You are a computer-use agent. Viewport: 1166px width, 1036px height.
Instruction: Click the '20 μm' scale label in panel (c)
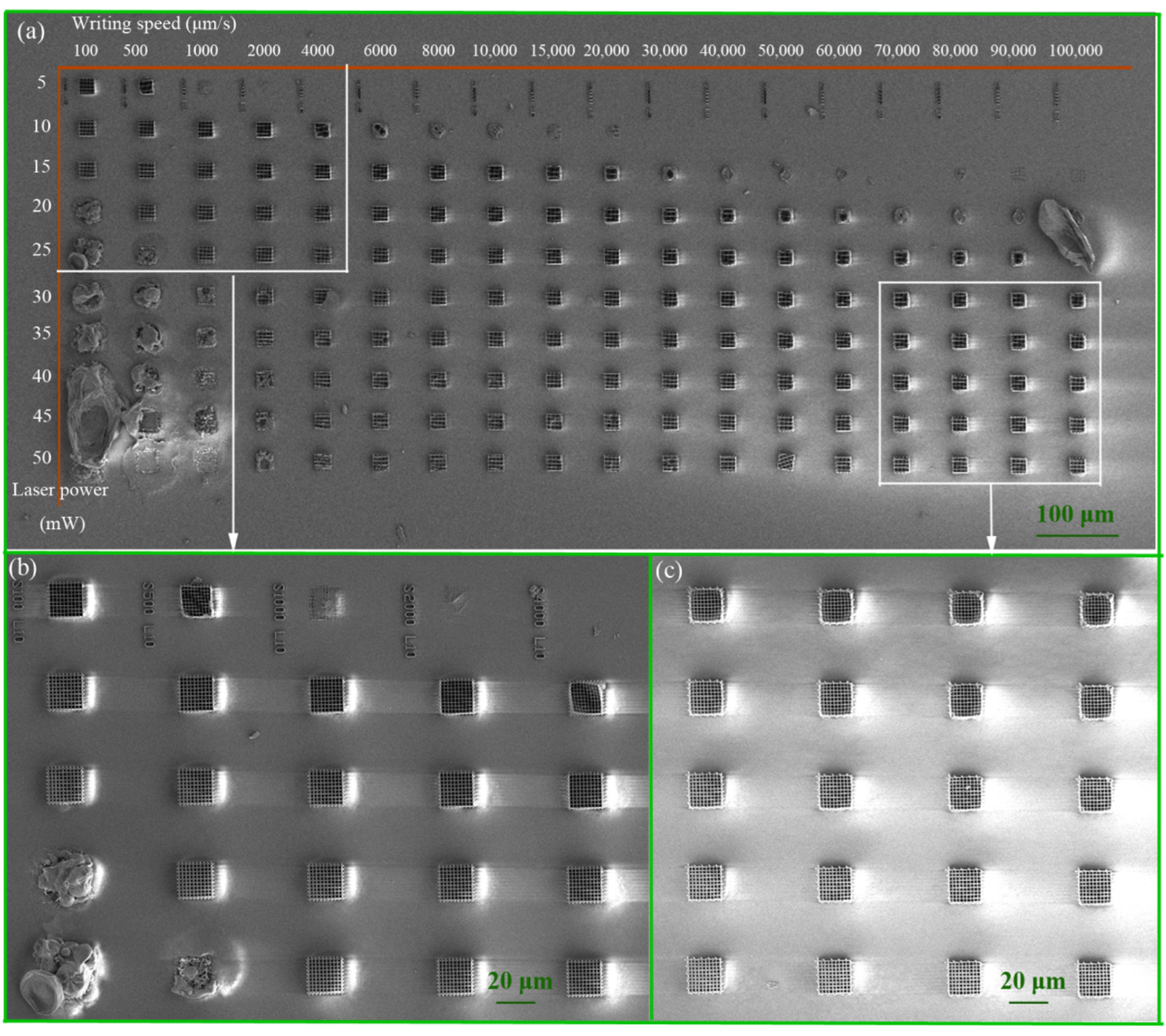1033,981
